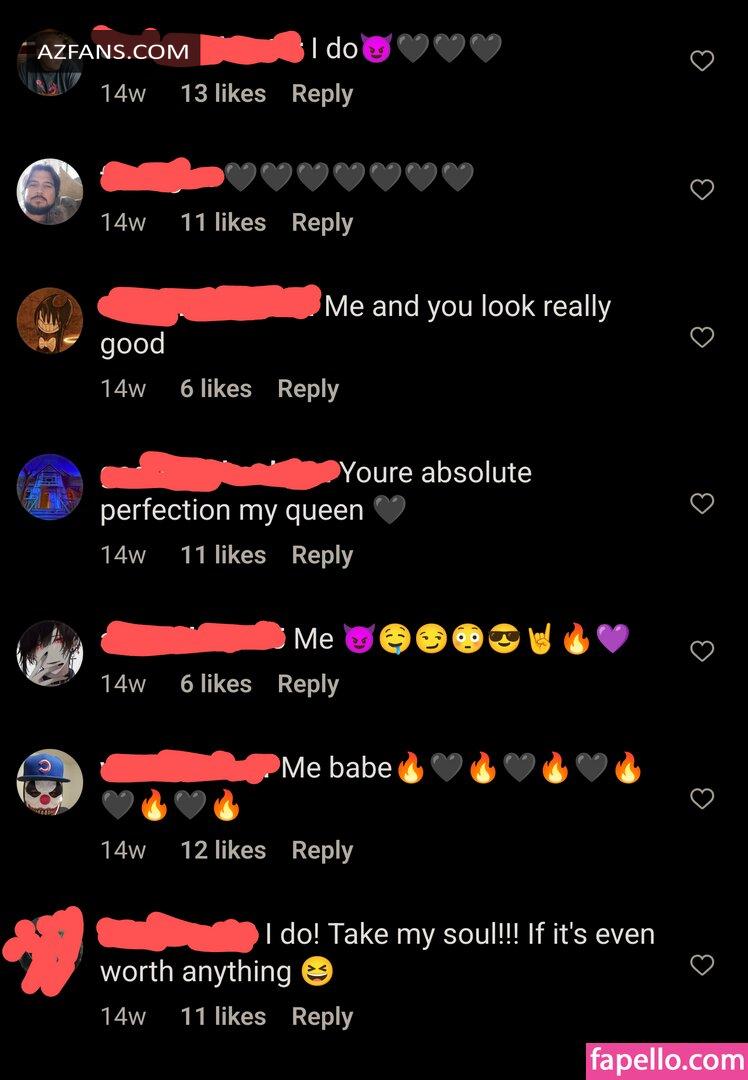
Task: Open bearded man's profile picture
Action: (x=50, y=191)
